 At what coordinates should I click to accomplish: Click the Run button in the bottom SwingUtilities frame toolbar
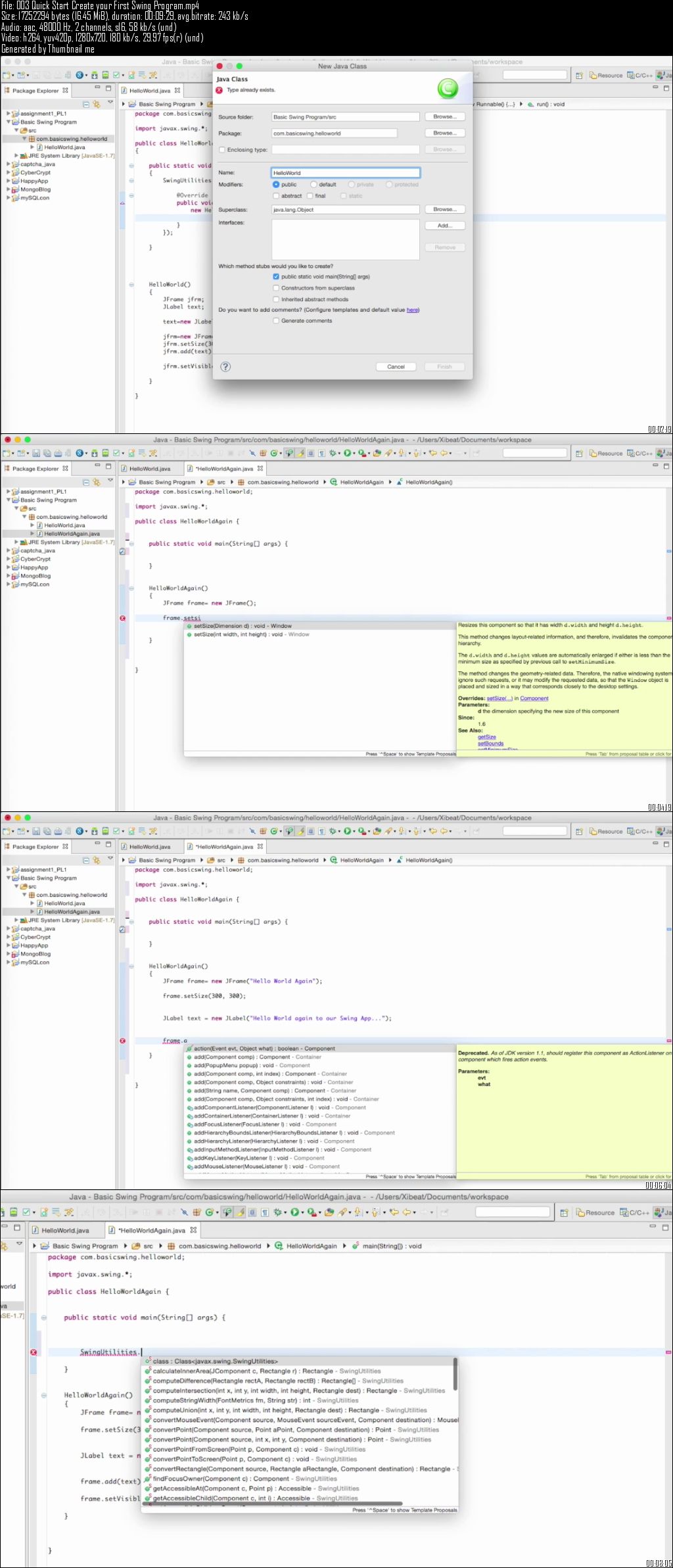click(295, 1212)
